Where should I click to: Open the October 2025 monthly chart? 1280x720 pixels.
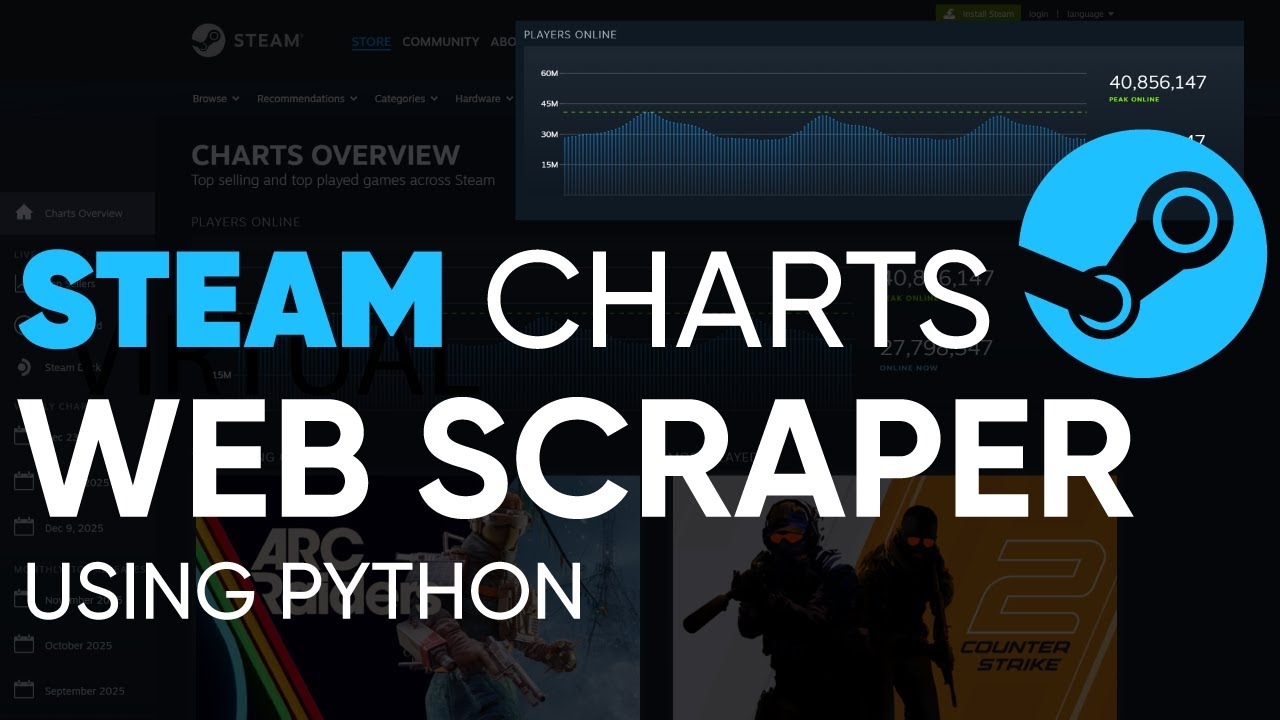78,645
